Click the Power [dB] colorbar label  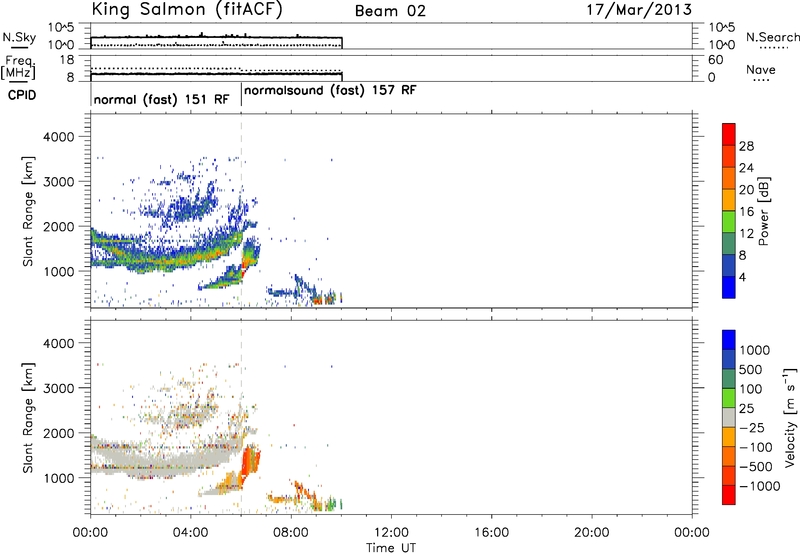pyautogui.click(x=763, y=211)
